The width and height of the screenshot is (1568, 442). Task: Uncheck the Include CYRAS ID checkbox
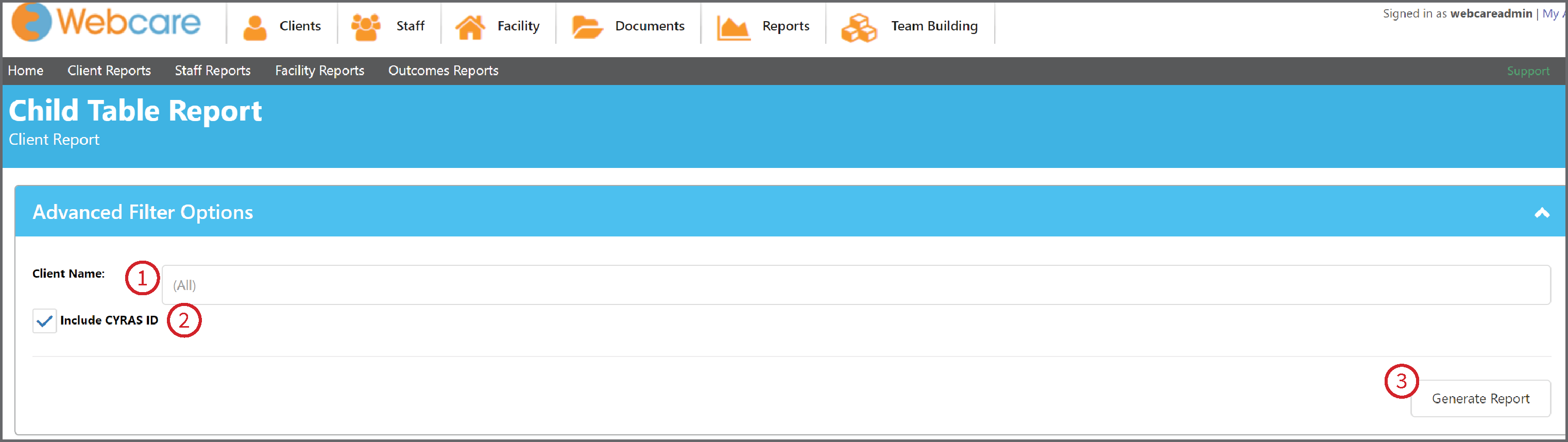(44, 321)
